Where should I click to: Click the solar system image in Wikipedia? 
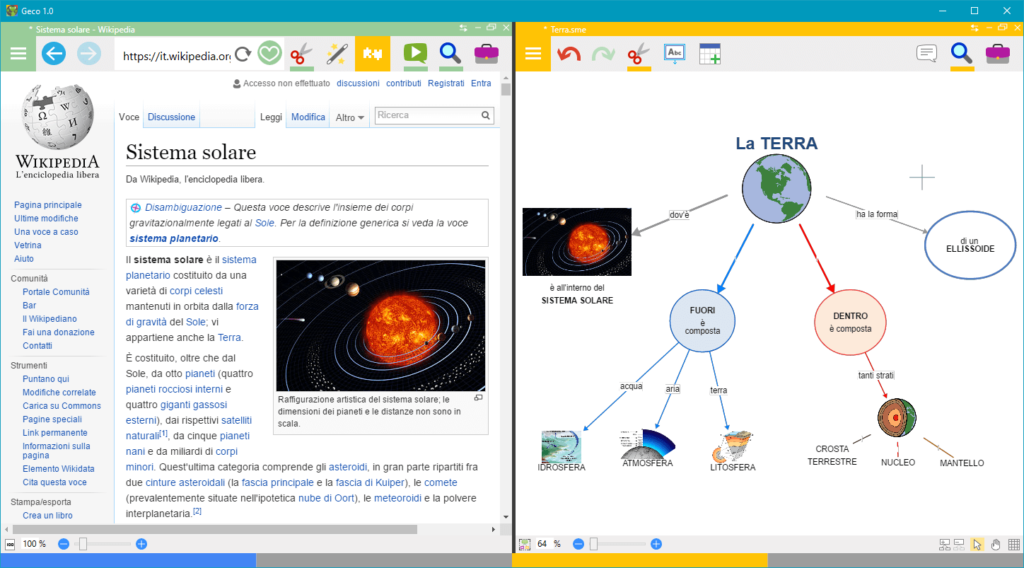[x=381, y=325]
